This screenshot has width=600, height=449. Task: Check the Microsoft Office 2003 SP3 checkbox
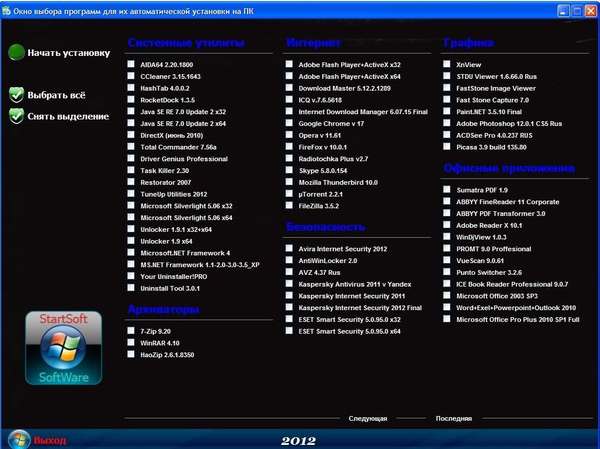[x=447, y=296]
